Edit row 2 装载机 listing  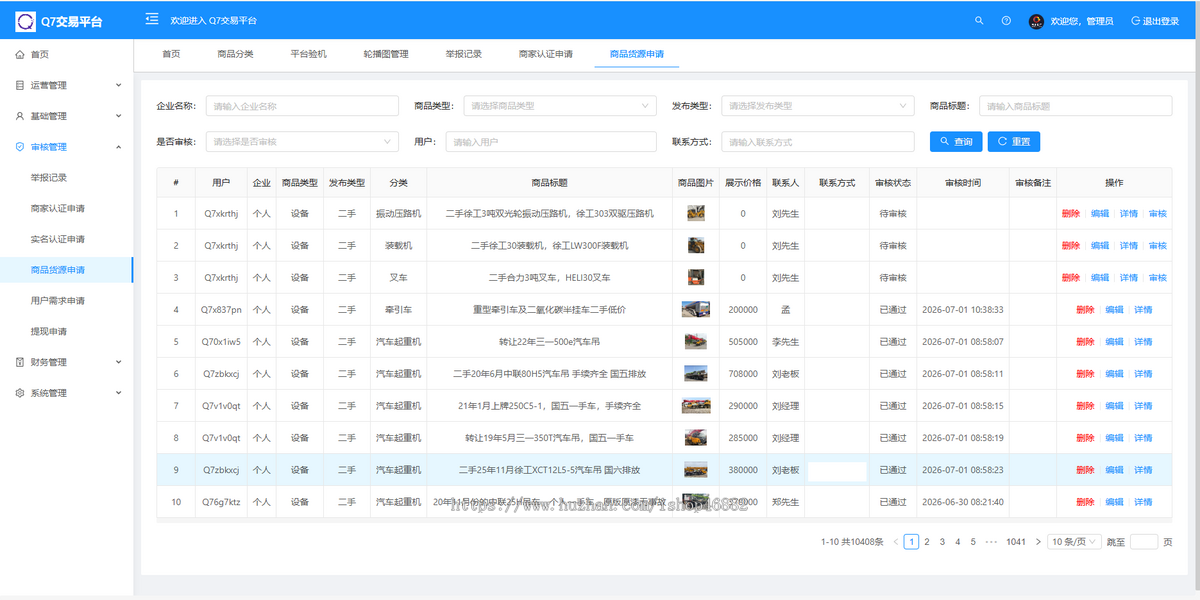[x=1100, y=246]
